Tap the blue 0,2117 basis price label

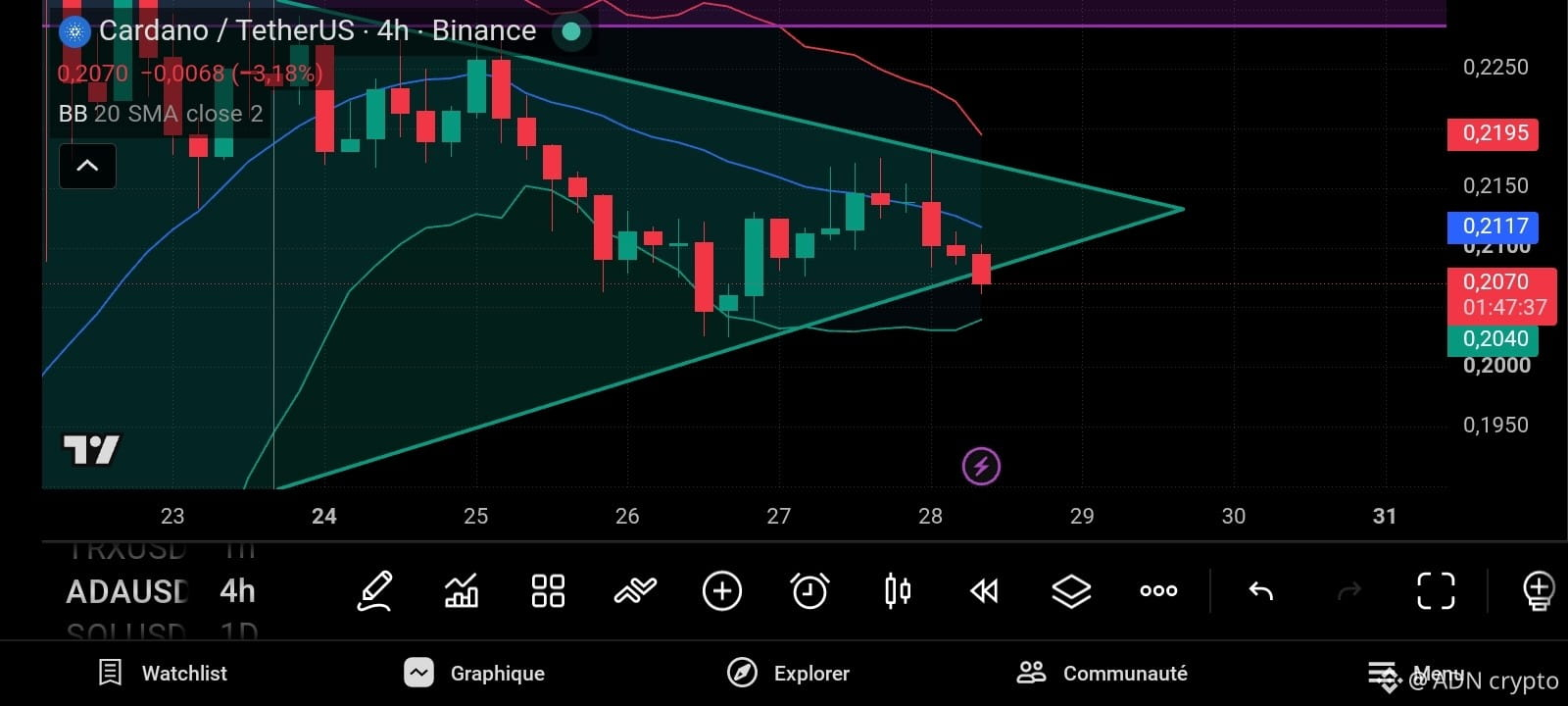coord(1493,227)
